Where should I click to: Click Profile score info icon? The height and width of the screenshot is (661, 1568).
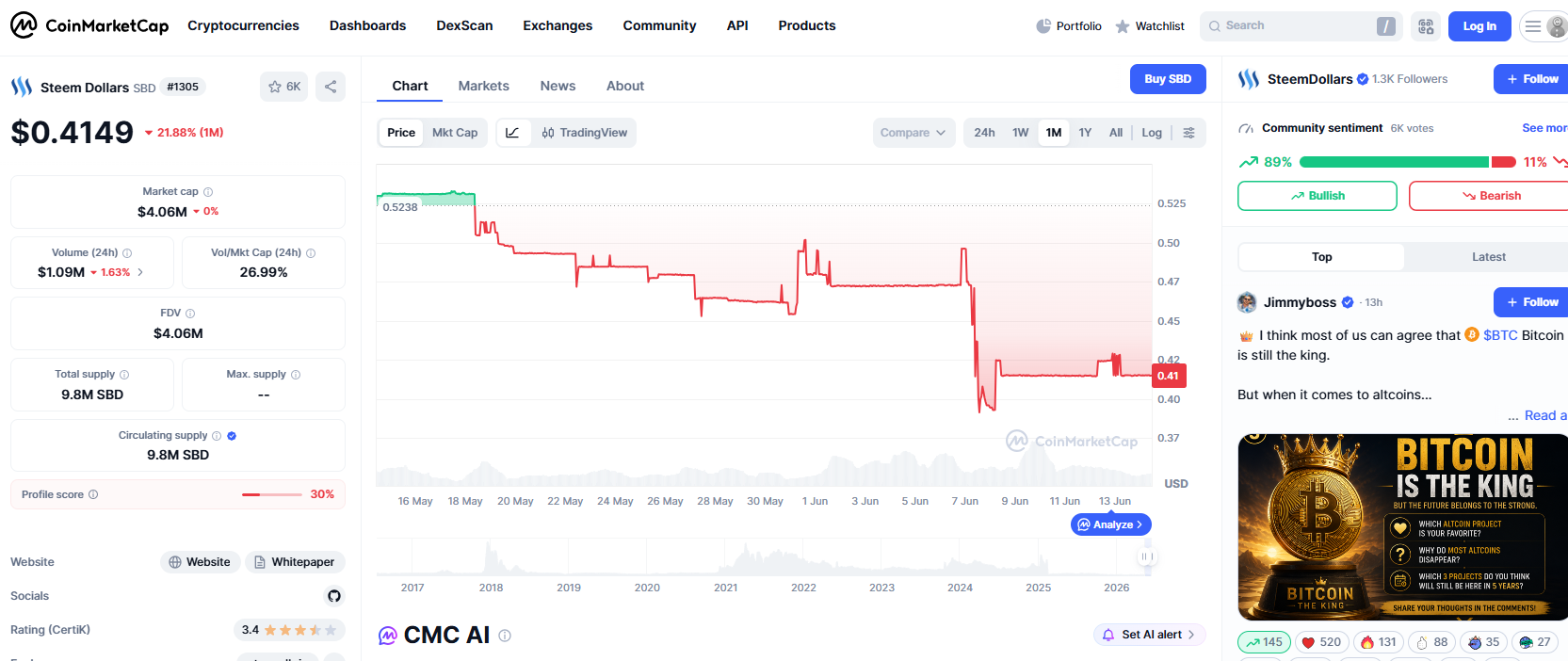[93, 494]
